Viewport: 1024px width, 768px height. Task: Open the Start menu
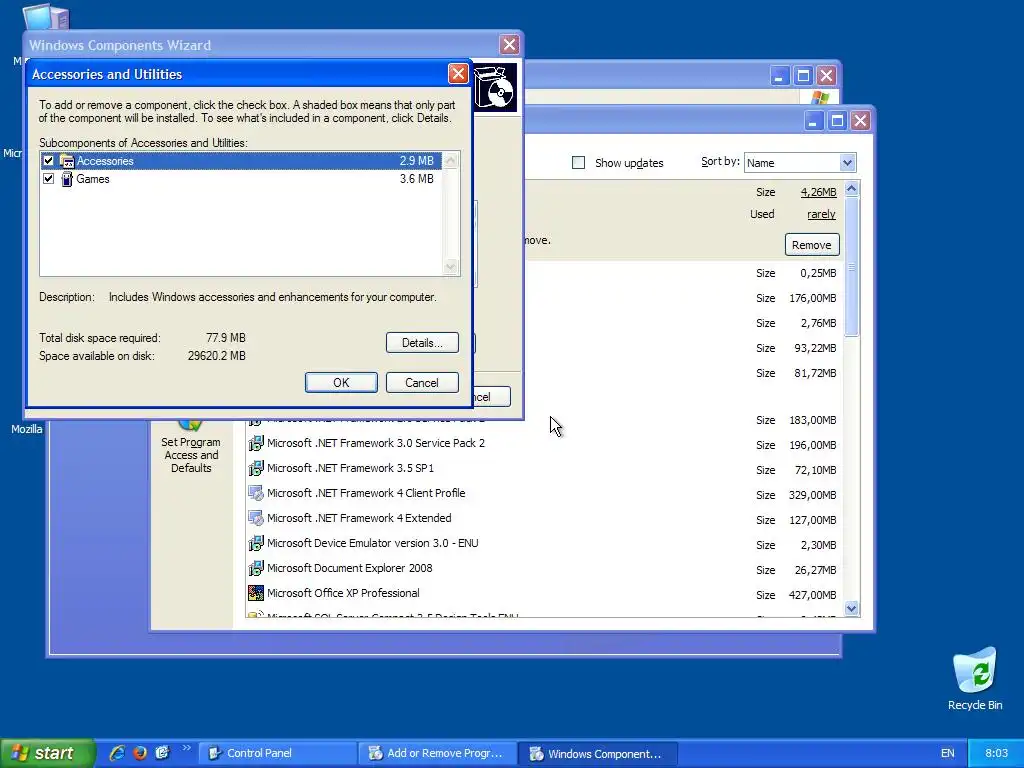coord(47,753)
